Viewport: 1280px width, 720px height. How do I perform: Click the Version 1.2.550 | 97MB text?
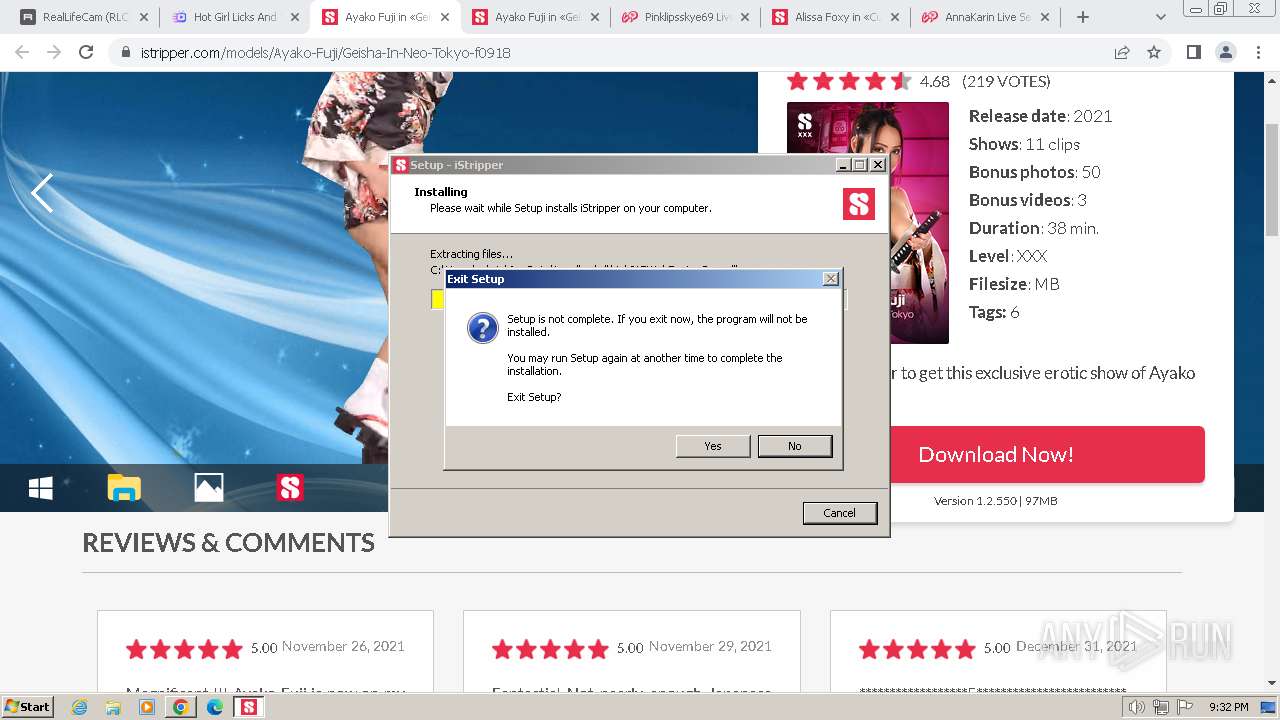tap(995, 501)
